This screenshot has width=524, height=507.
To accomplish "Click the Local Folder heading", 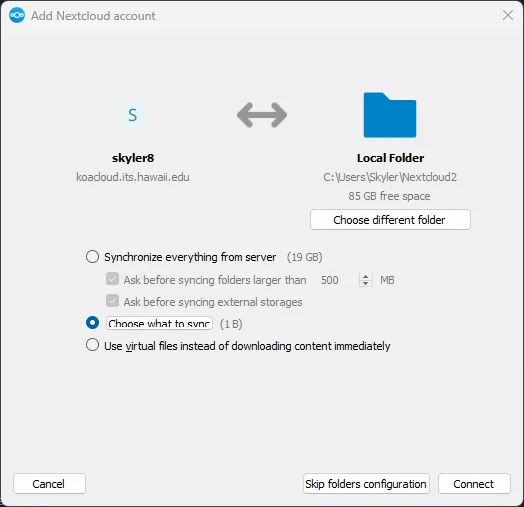I will click(x=390, y=158).
